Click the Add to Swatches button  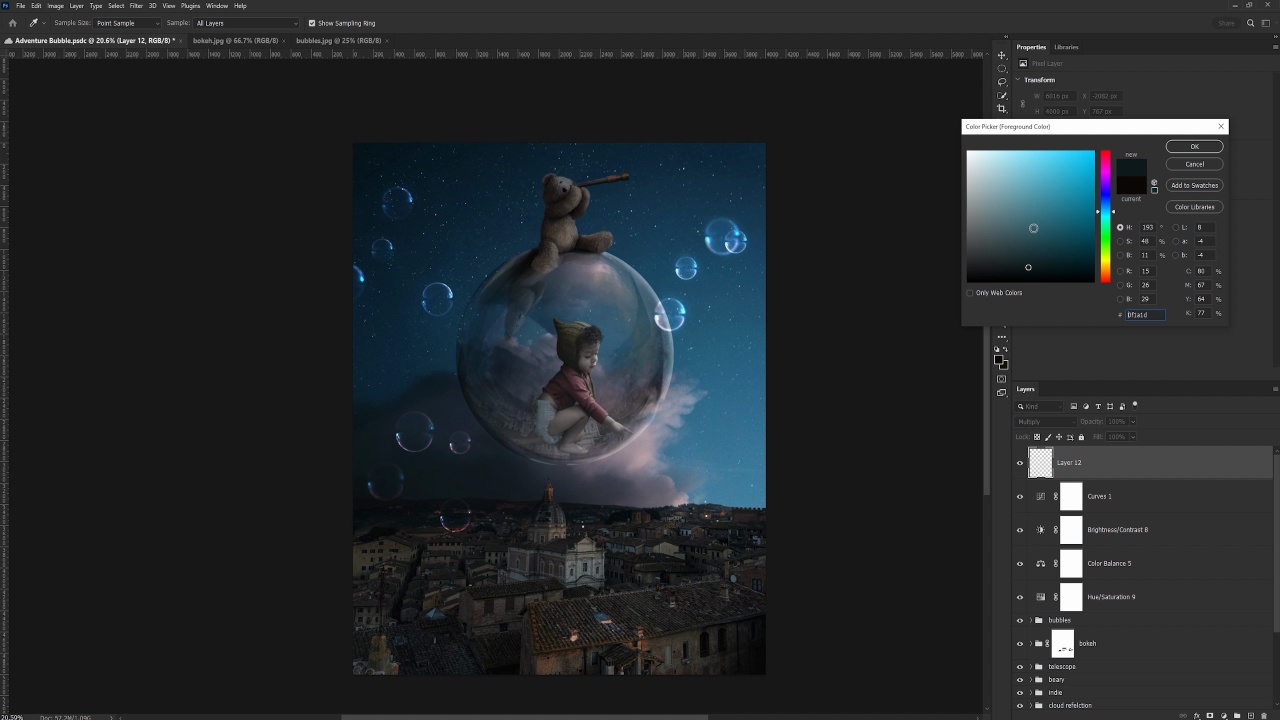point(1194,185)
